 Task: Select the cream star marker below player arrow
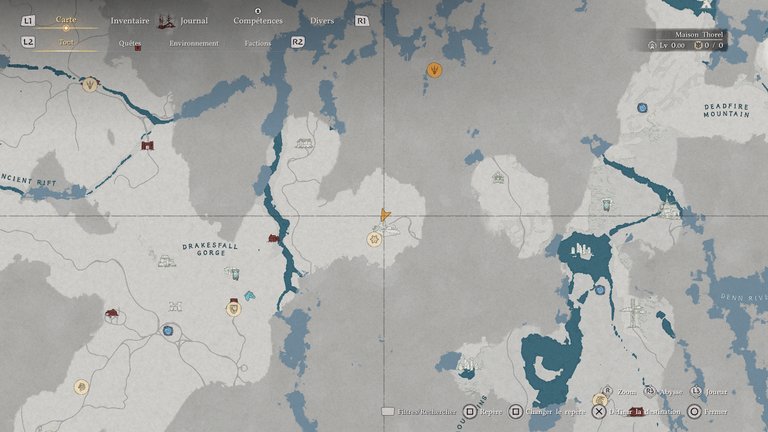pos(374,240)
